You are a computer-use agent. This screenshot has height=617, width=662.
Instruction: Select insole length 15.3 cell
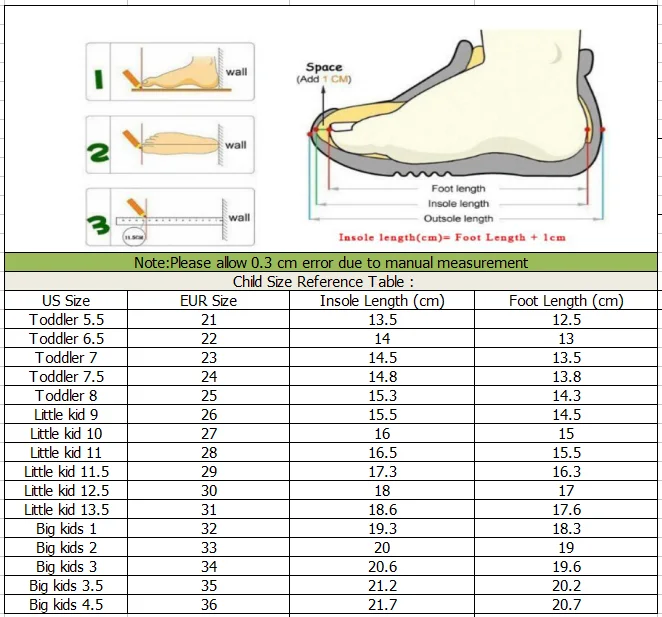(382, 396)
